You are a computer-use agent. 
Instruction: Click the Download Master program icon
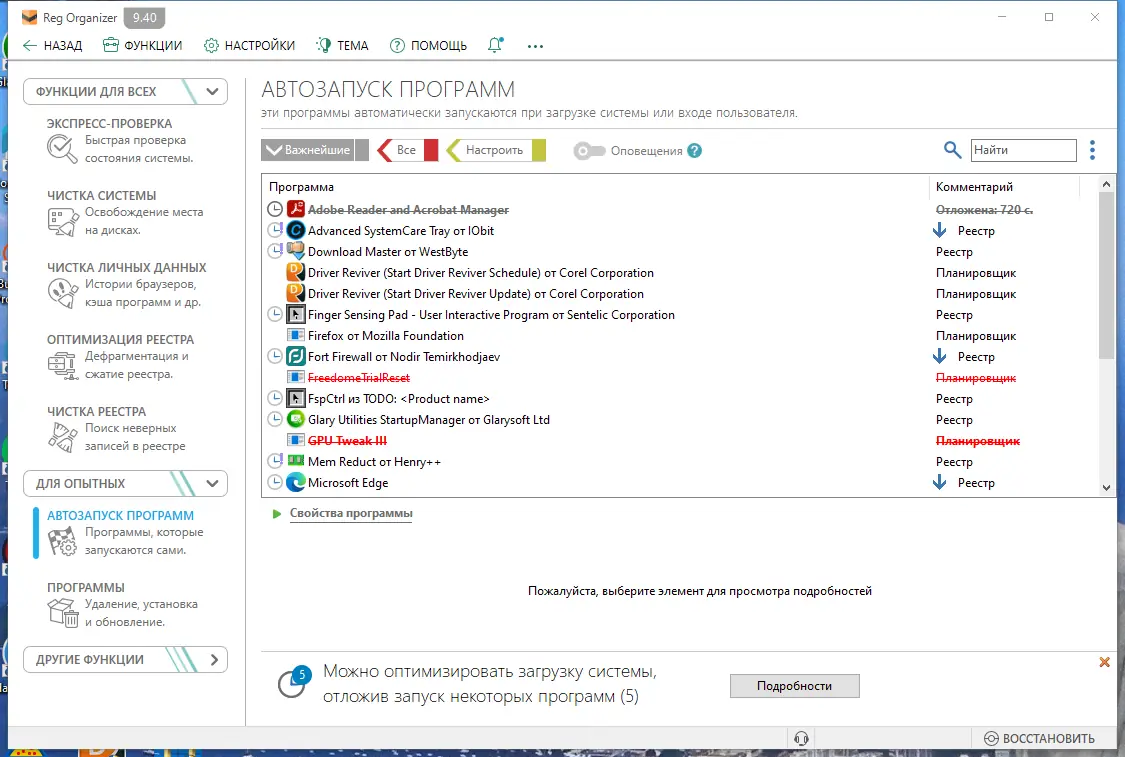pyautogui.click(x=296, y=251)
